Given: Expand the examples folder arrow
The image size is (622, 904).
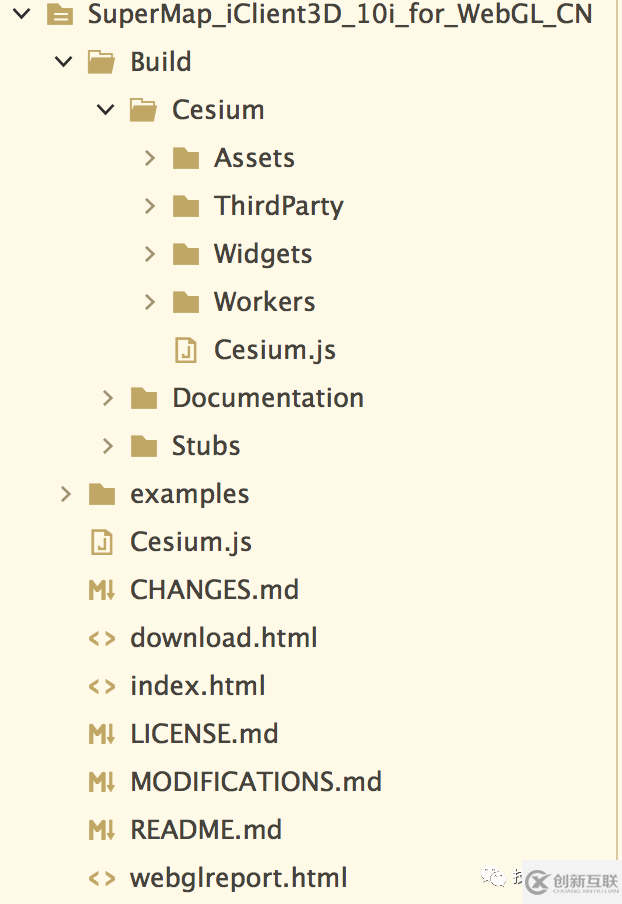Looking at the screenshot, I should pos(66,494).
